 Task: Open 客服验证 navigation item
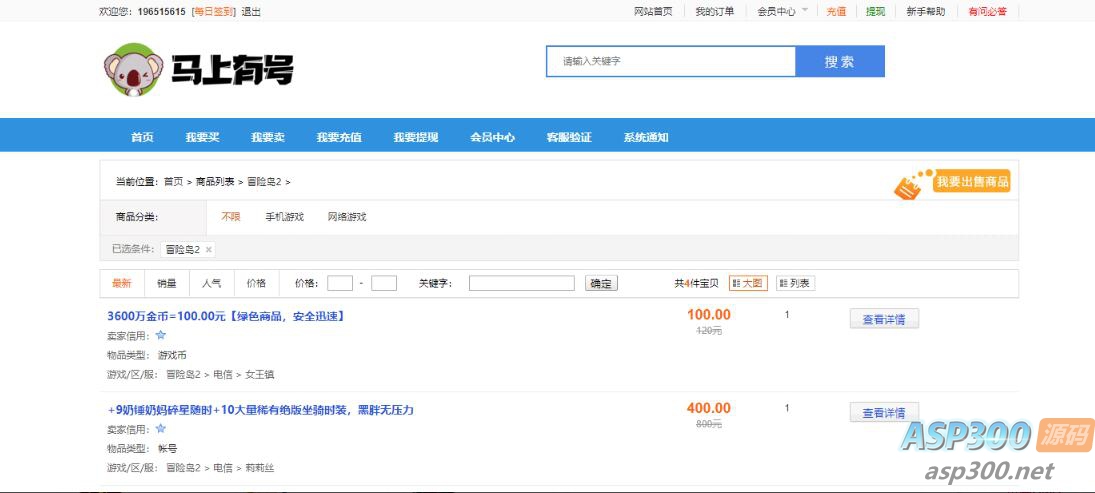tap(569, 137)
